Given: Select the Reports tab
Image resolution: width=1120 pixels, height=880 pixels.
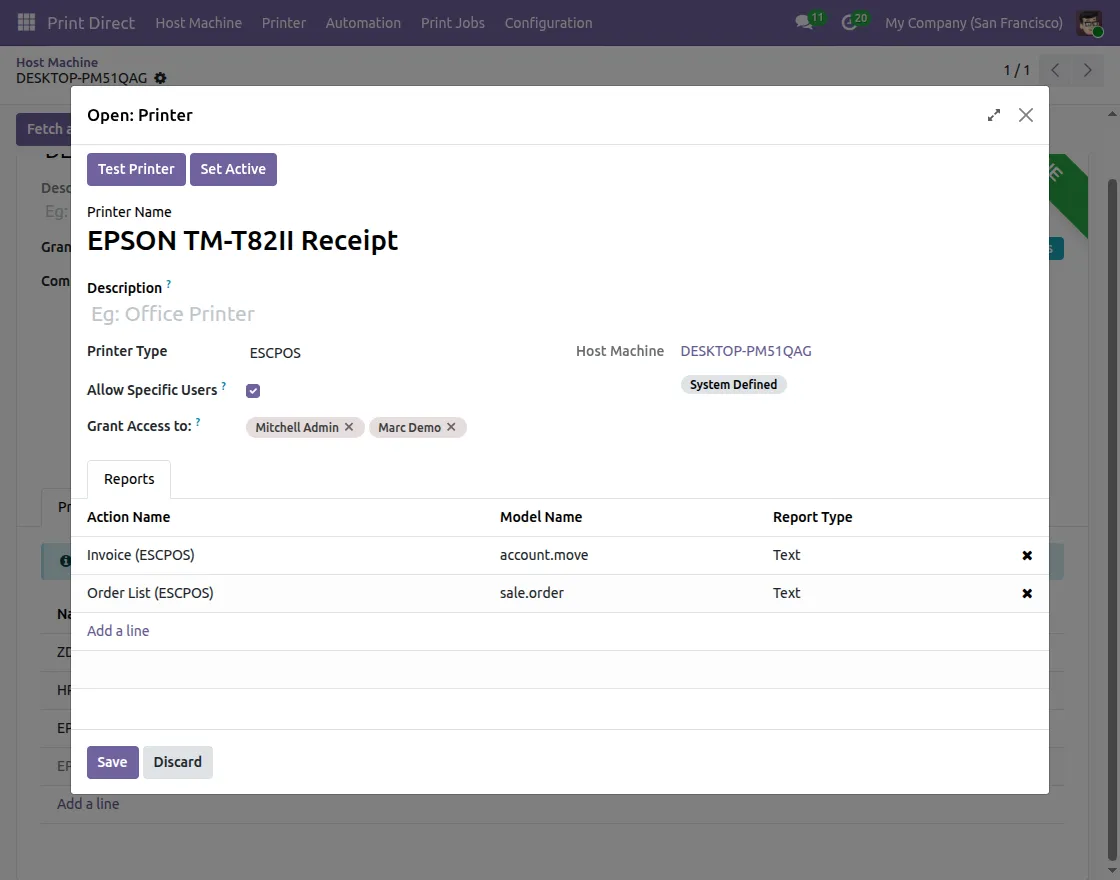Looking at the screenshot, I should [129, 479].
